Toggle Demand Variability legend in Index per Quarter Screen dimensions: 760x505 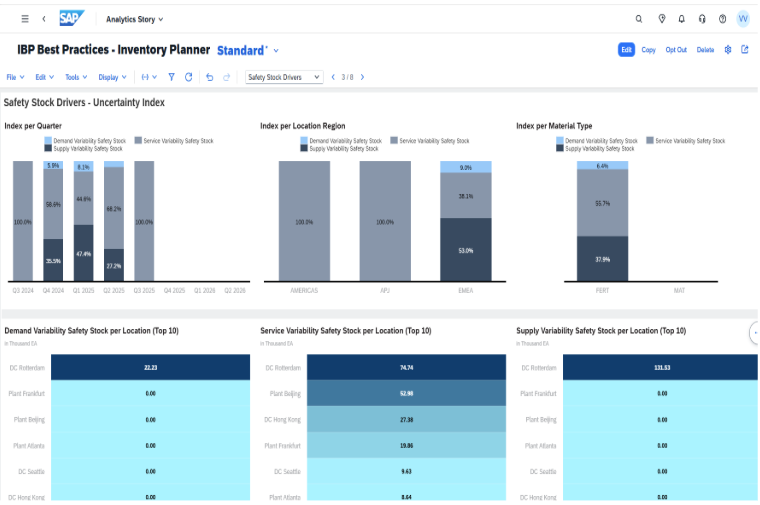coord(85,141)
